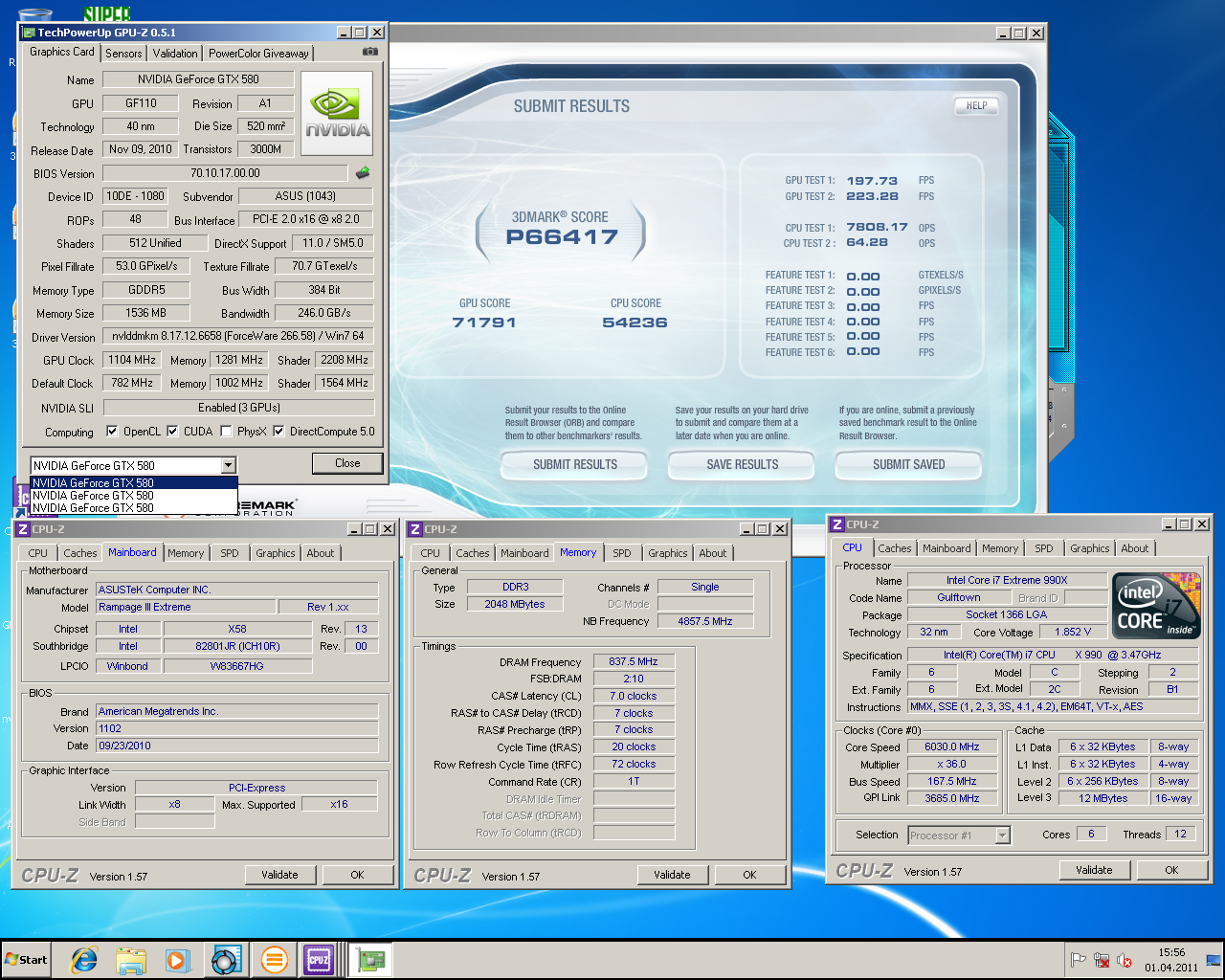Viewport: 1225px width, 980px height.
Task: Toggle the OpenCL checkbox
Action: point(112,432)
